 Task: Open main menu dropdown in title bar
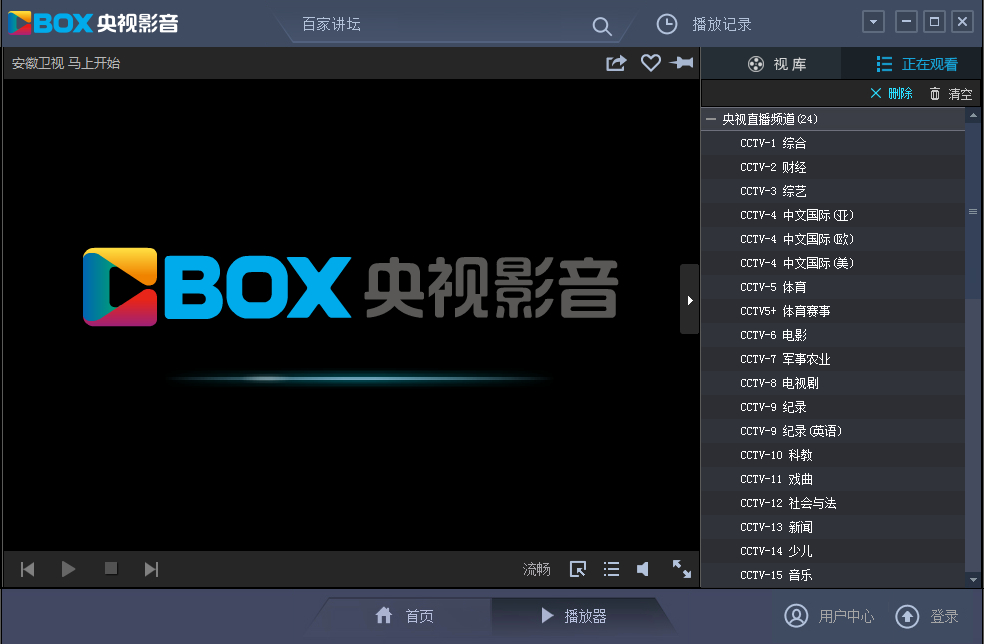tap(873, 22)
